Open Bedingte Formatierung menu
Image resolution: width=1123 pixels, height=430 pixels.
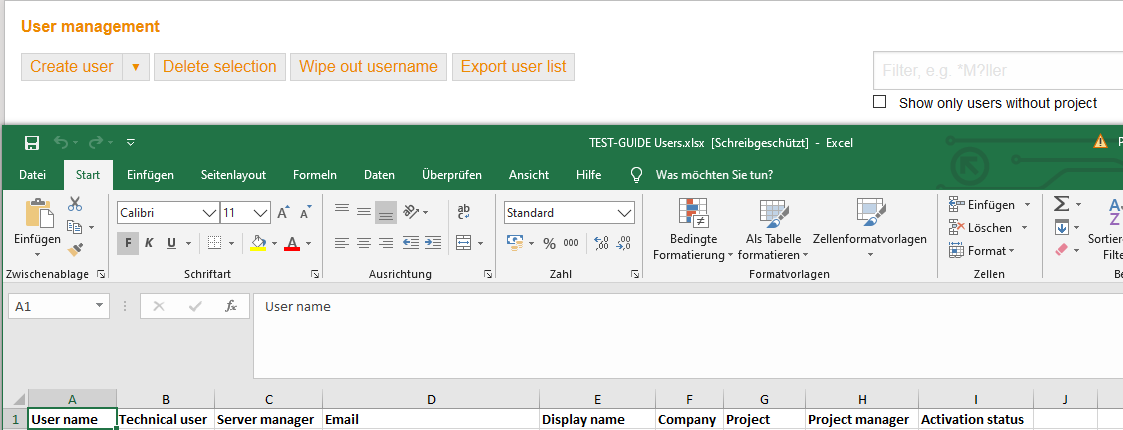[x=693, y=229]
